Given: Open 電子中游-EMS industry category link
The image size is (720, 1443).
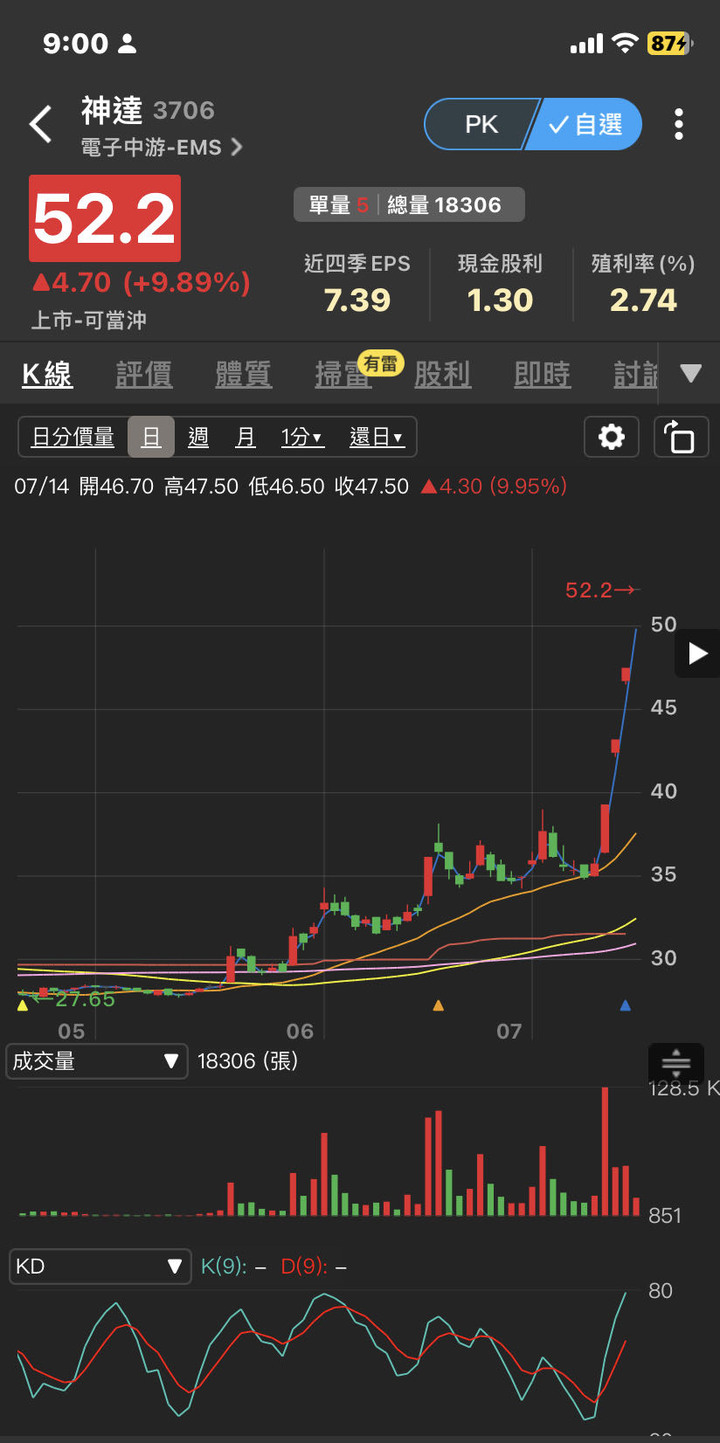Looking at the screenshot, I should point(161,148).
